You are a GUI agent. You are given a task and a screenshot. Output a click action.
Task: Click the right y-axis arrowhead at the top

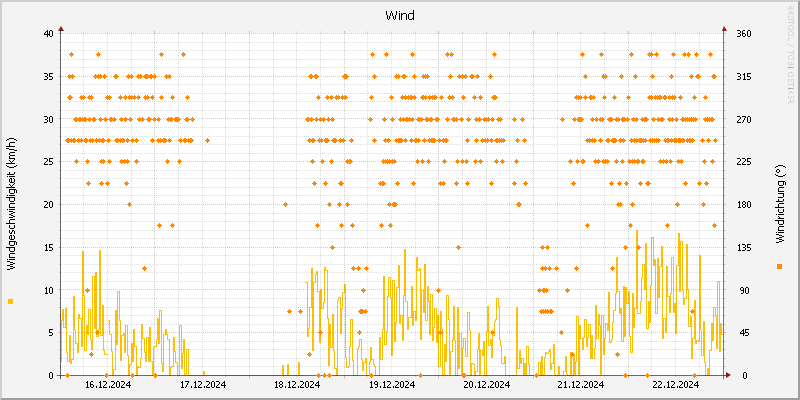click(724, 29)
